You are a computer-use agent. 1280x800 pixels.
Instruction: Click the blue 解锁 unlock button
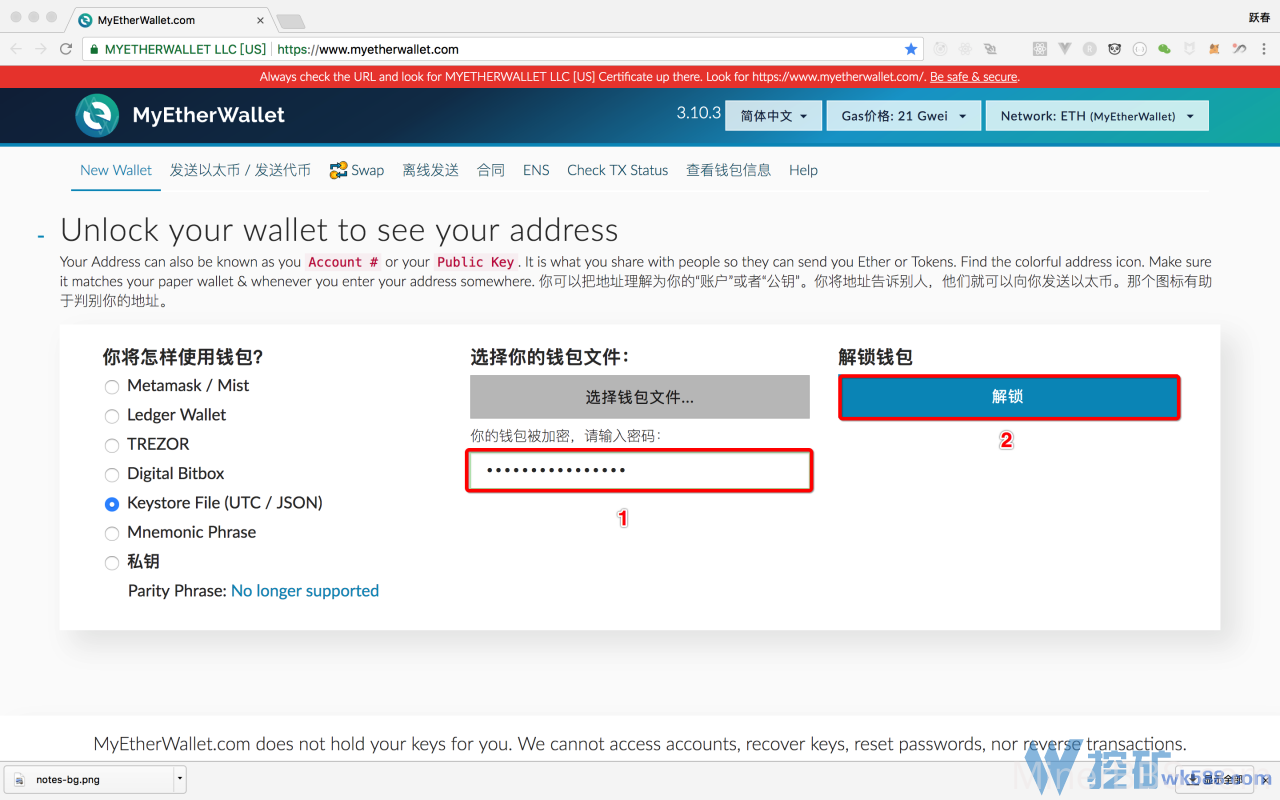click(1009, 397)
